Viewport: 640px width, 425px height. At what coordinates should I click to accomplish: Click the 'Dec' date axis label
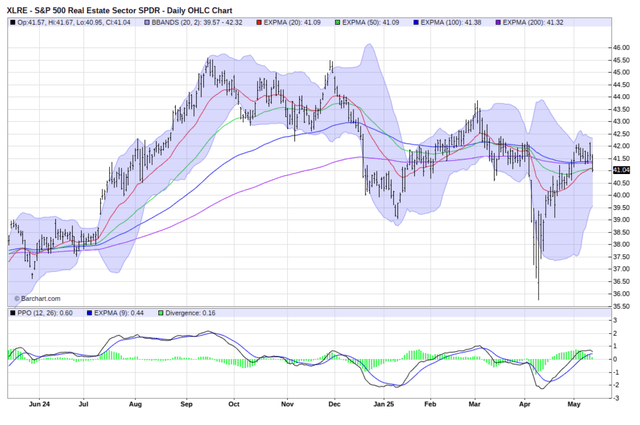tap(334, 404)
